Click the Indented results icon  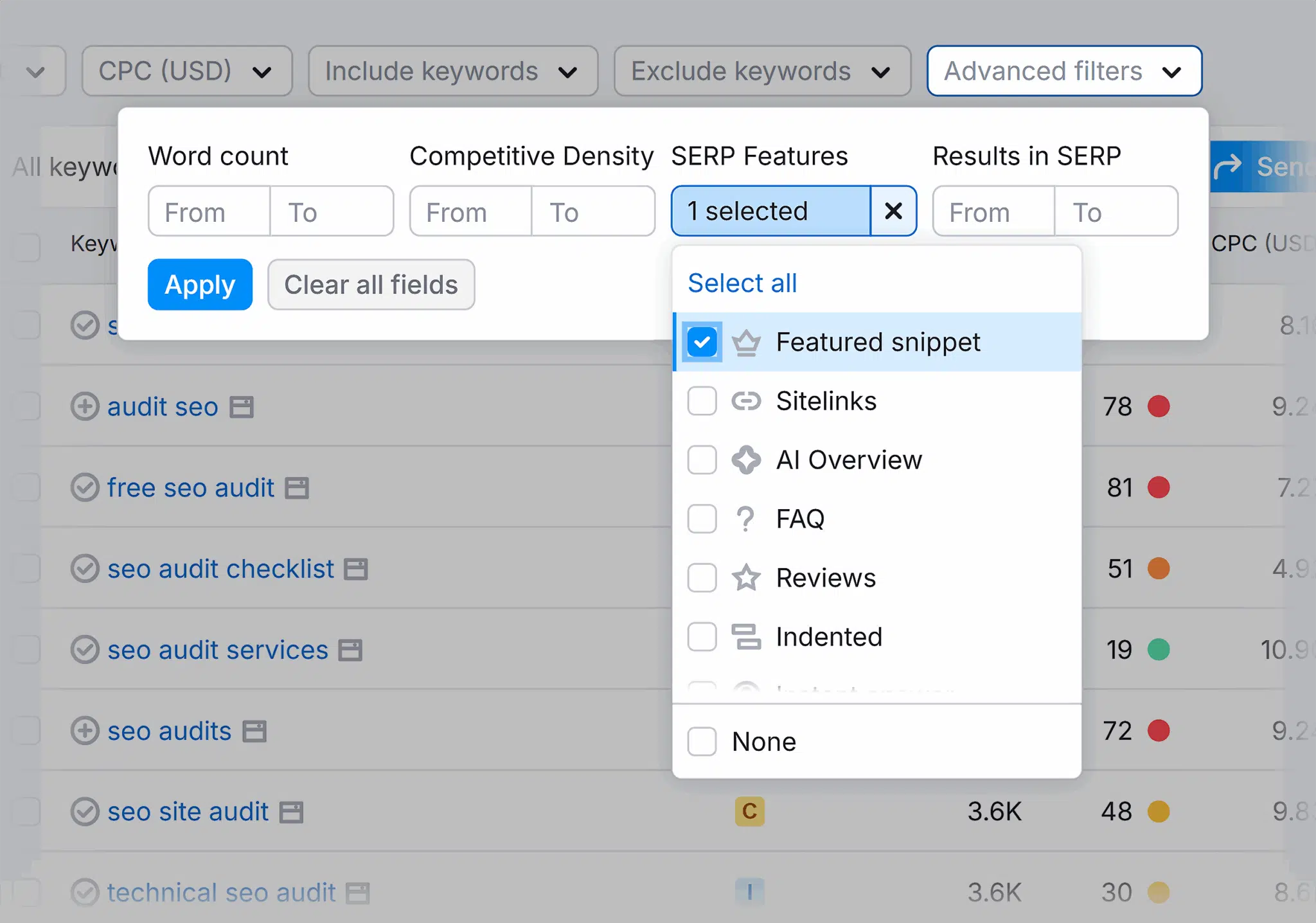point(746,637)
